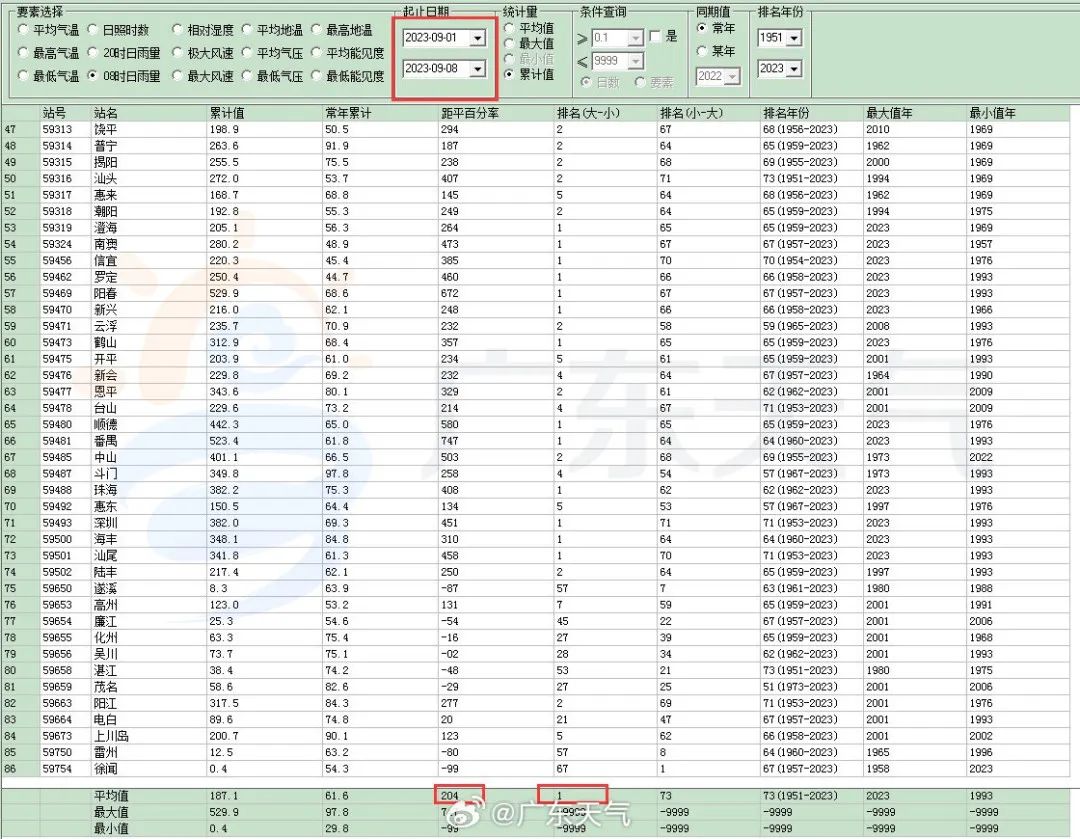Select the 08时日雨量 radio button
Viewport: 1080px width, 839px height.
click(92, 76)
